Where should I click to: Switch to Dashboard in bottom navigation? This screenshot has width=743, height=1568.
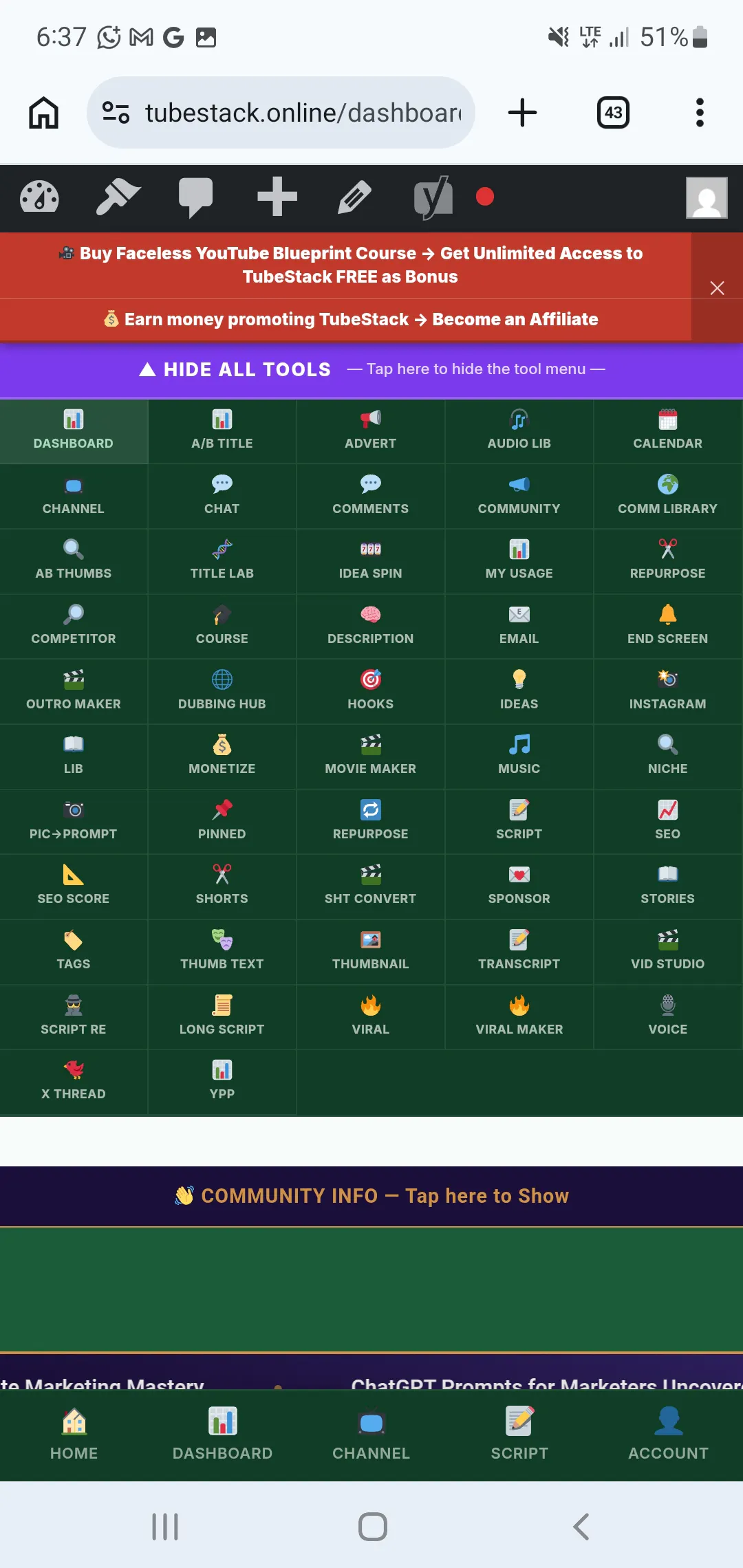pos(223,1435)
